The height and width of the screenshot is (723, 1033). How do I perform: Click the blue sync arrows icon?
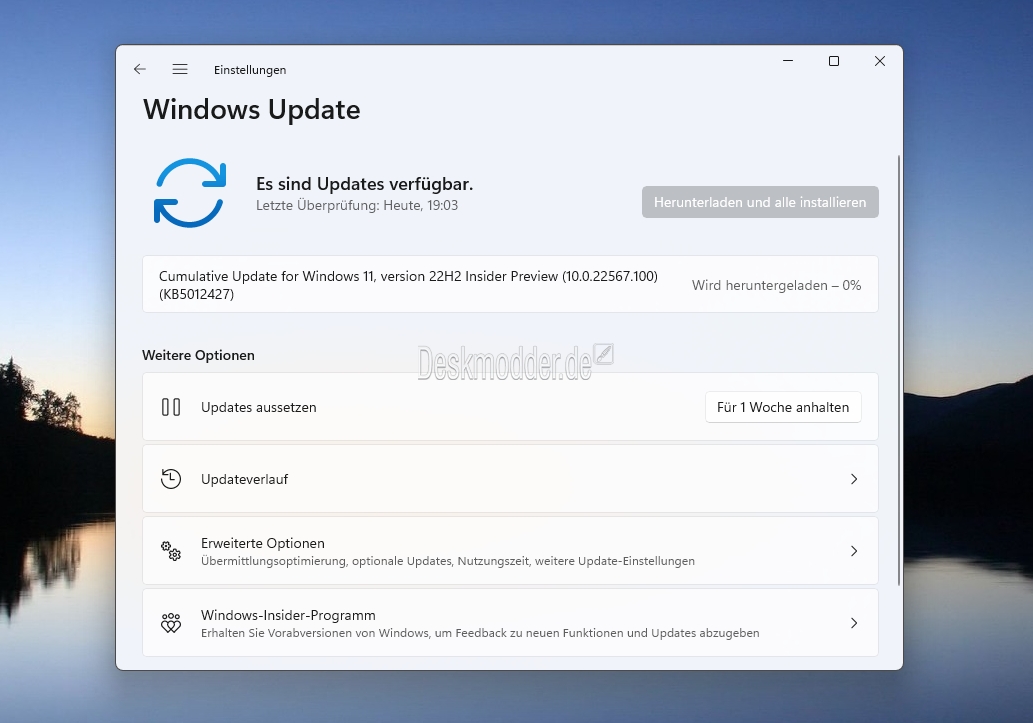click(x=190, y=193)
